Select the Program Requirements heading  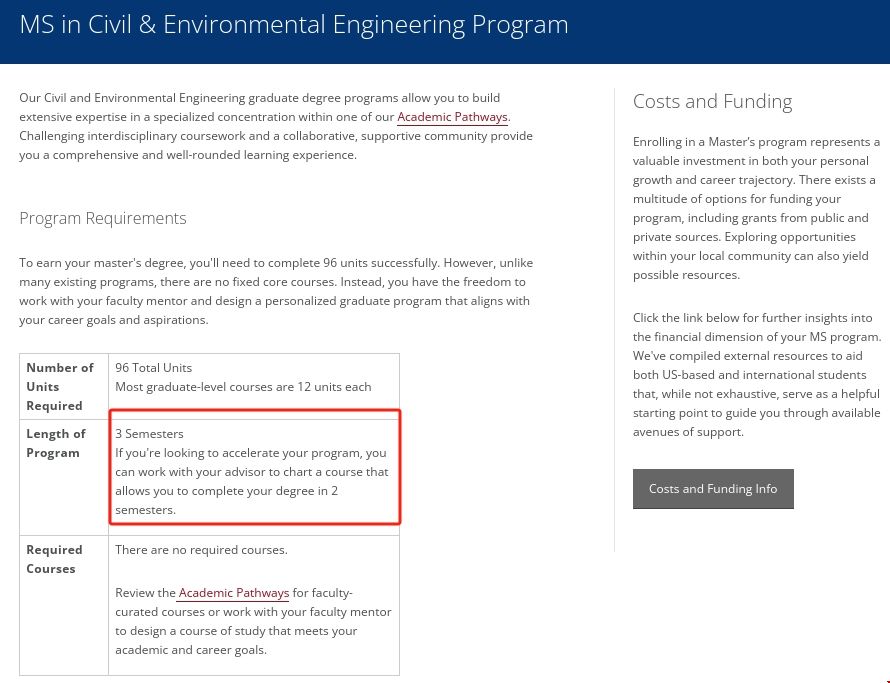103,218
